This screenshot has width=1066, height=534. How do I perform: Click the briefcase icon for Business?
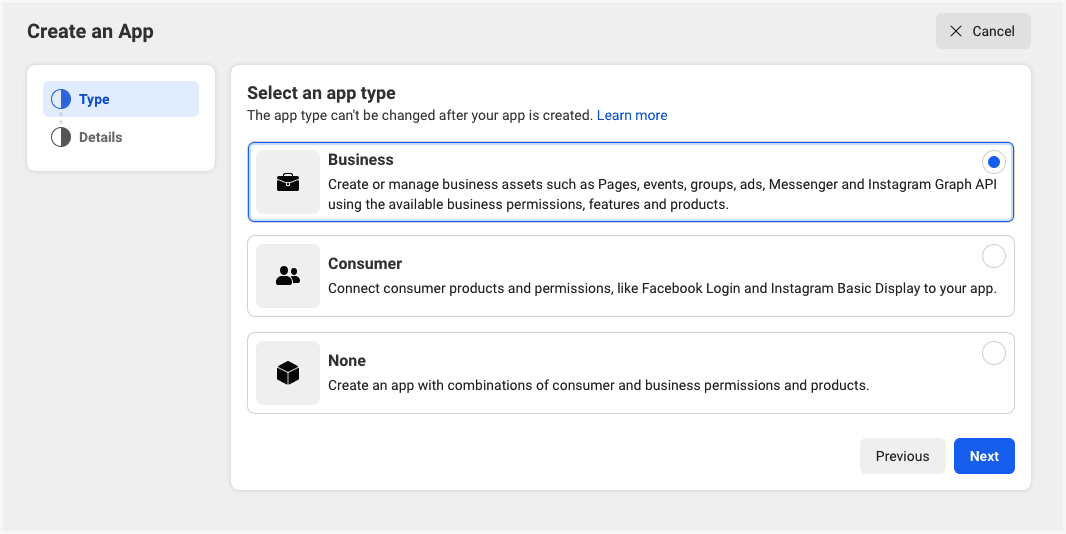click(288, 182)
